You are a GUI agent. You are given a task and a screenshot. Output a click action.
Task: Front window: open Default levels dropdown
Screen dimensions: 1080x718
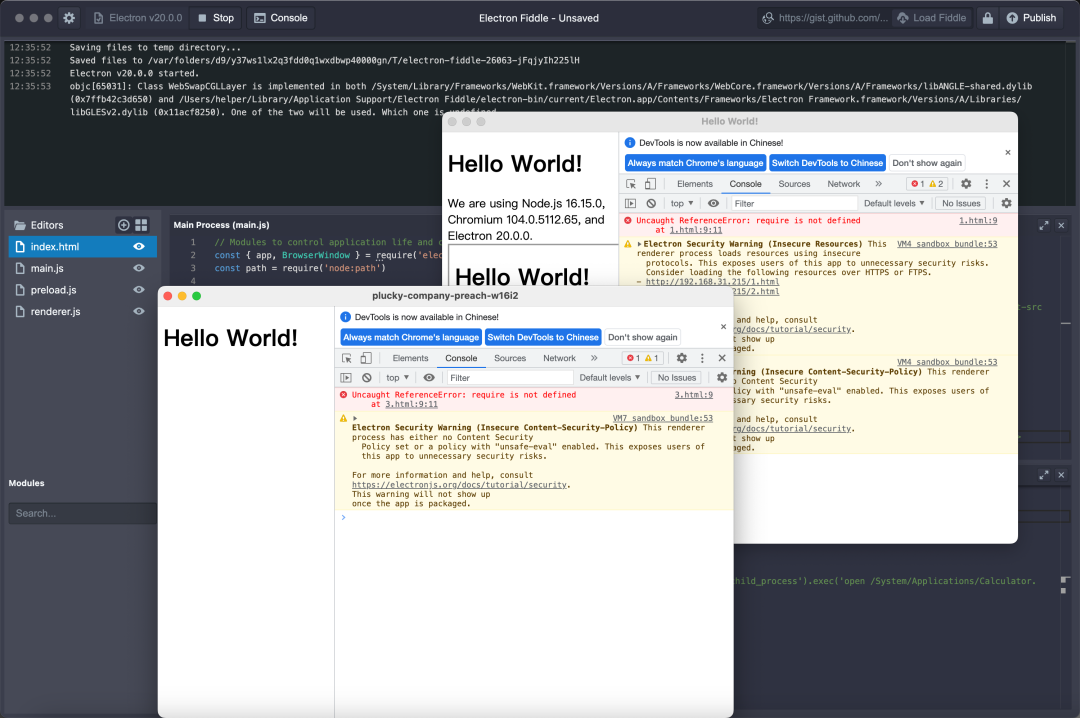tap(610, 378)
